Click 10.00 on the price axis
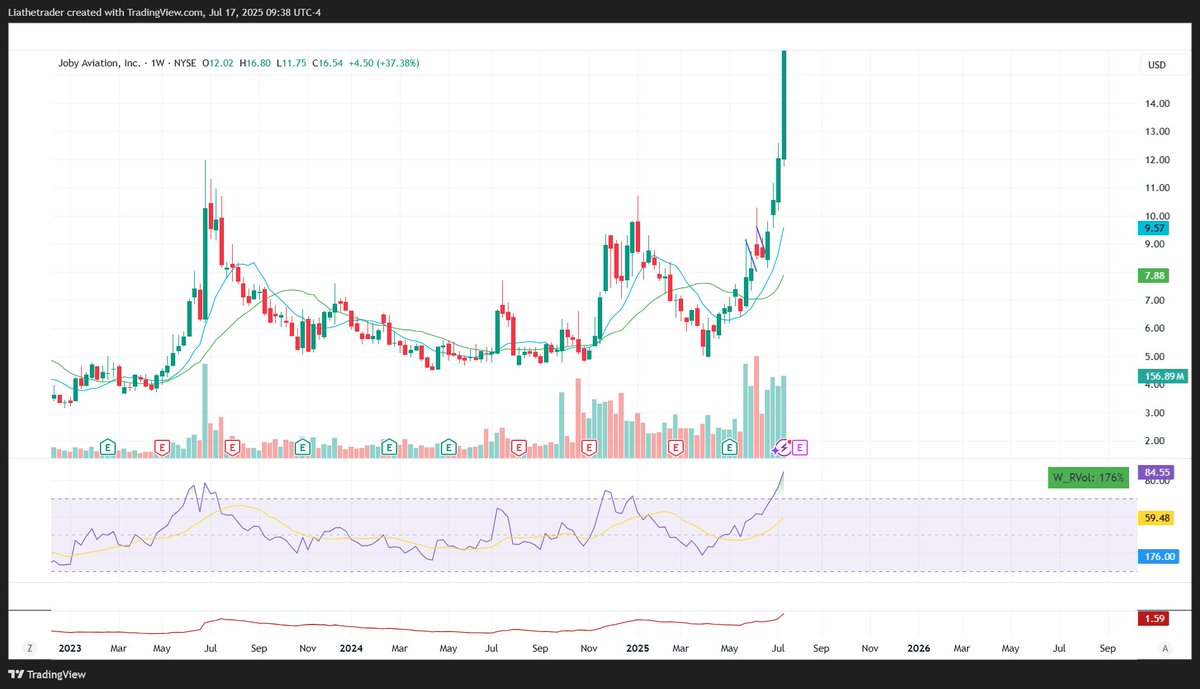 pyautogui.click(x=1158, y=216)
